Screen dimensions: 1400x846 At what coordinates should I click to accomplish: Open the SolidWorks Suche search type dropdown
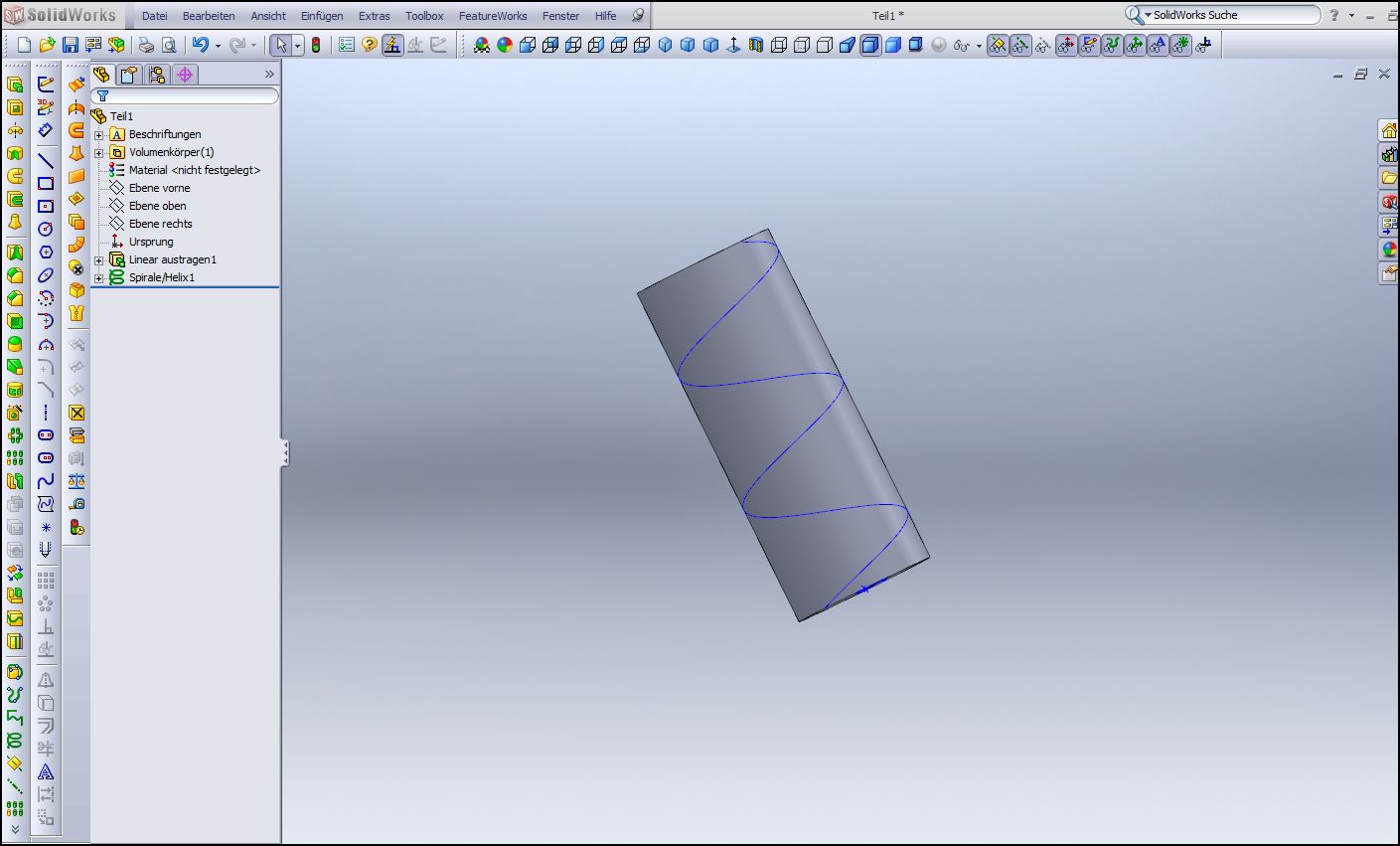point(1147,15)
